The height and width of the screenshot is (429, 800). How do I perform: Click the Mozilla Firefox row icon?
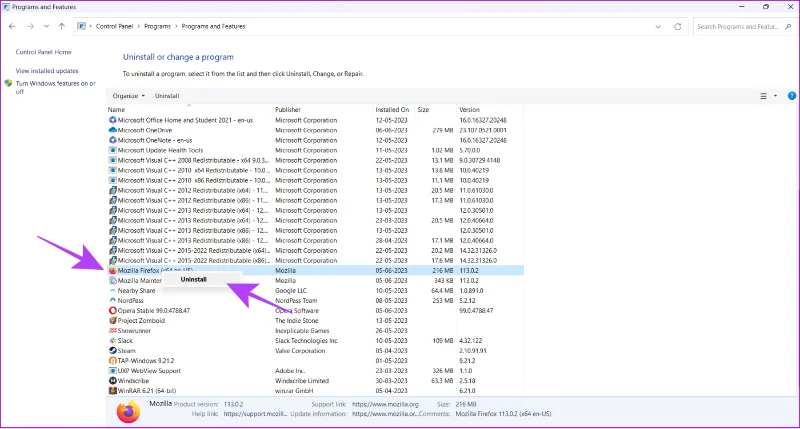coord(112,270)
